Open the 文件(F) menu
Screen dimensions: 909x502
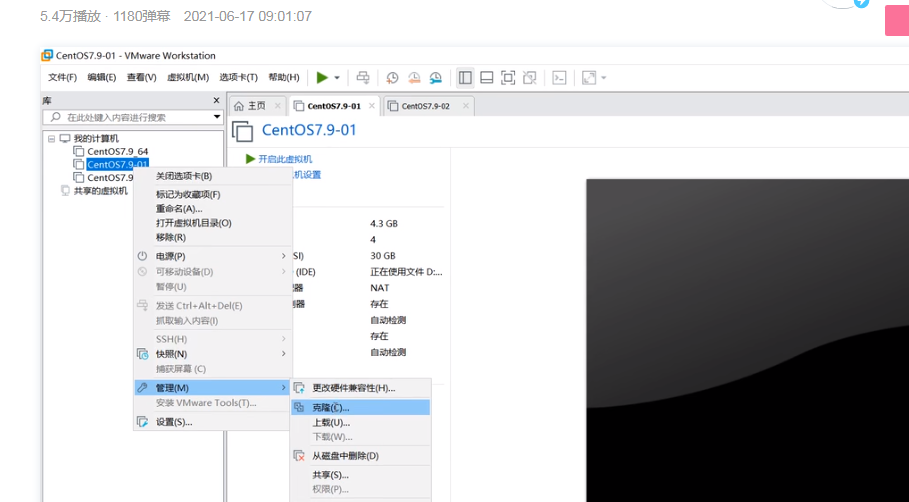(62, 77)
